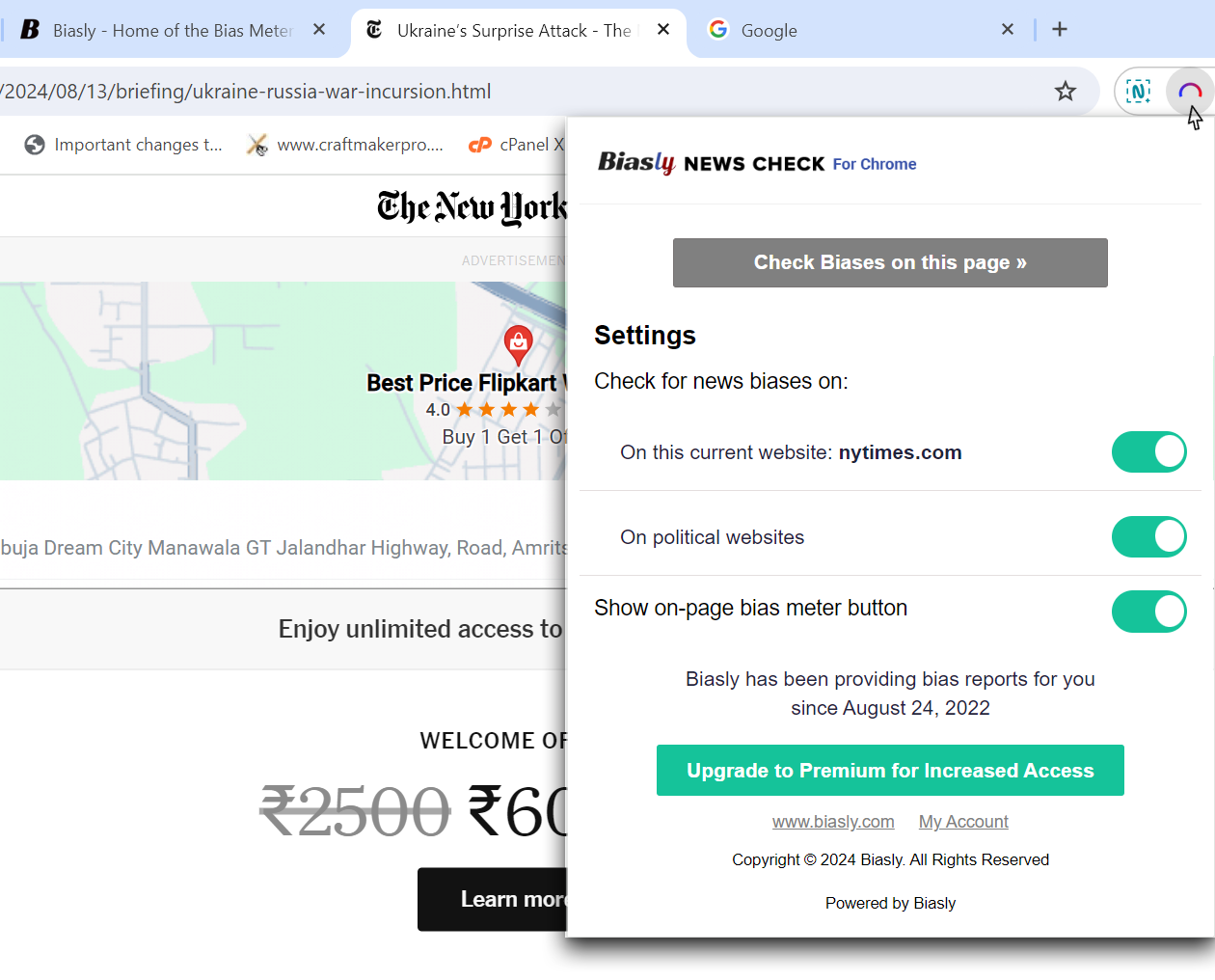Click Upgrade to Premium for Increased Access
The width and height of the screenshot is (1215, 980).
tap(889, 771)
